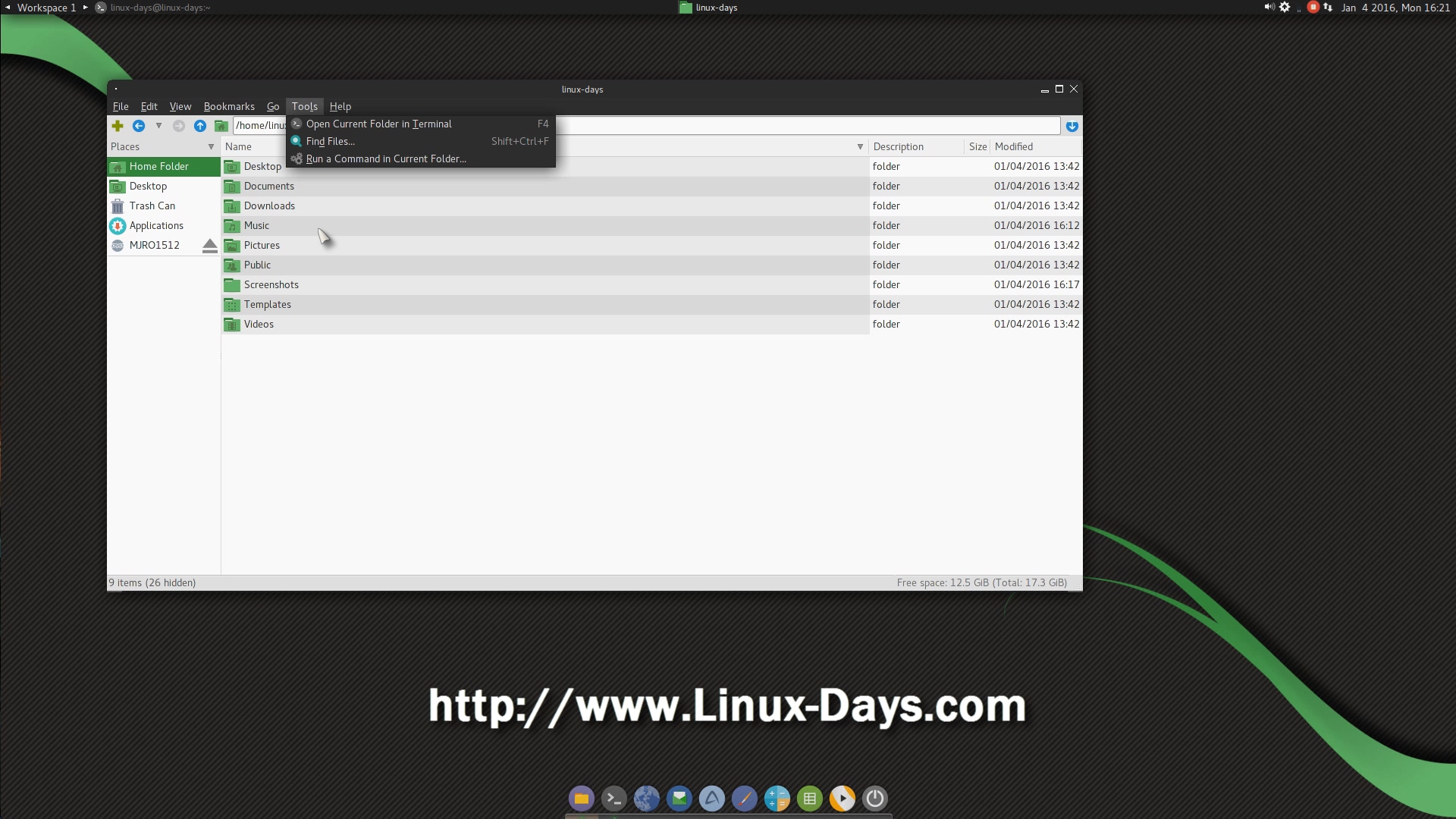Select the Public folder icon
Image resolution: width=1456 pixels, height=819 pixels.
(x=232, y=265)
